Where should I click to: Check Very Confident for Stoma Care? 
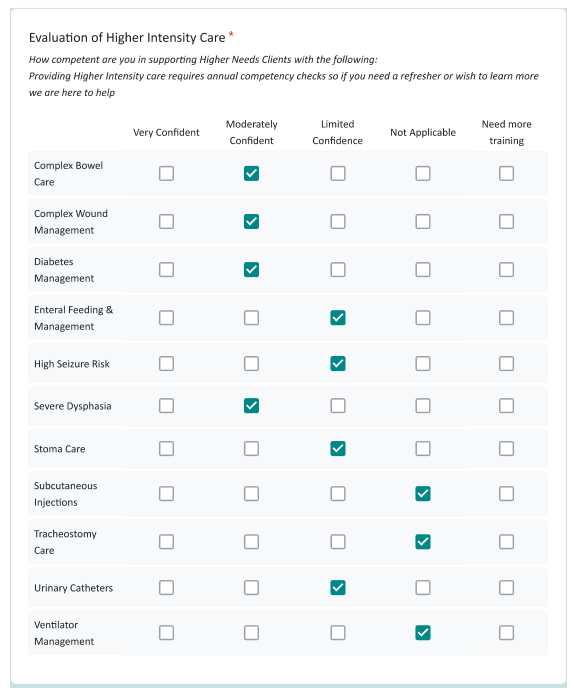pyautogui.click(x=166, y=448)
